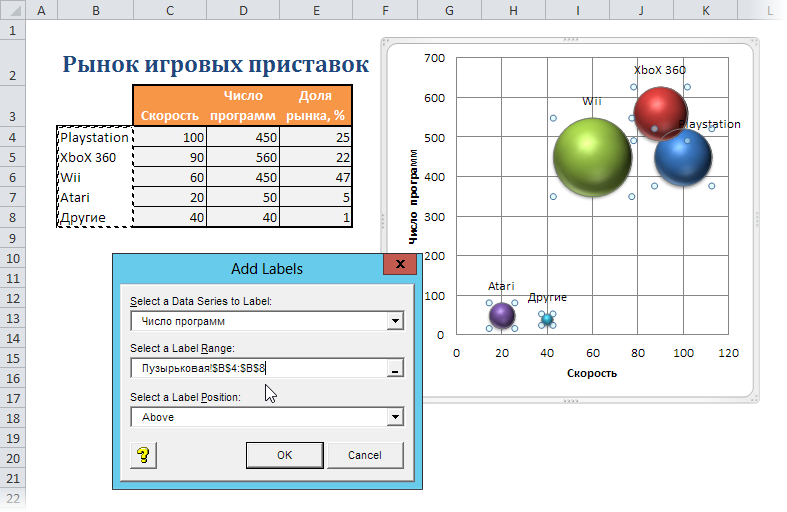Viewport: 787px width, 512px height.
Task: Select the vertical axis title Число программ
Action: click(x=412, y=198)
